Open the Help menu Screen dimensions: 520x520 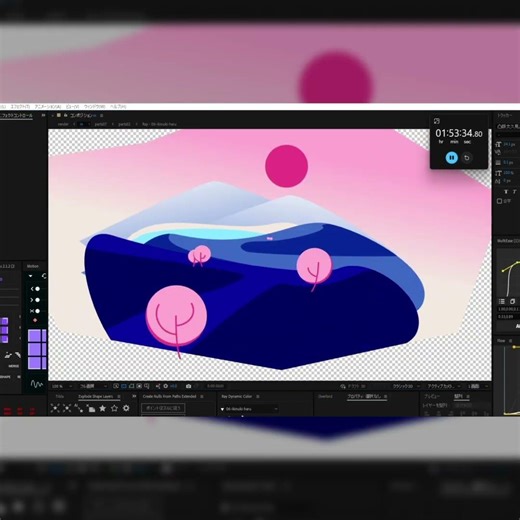118,107
